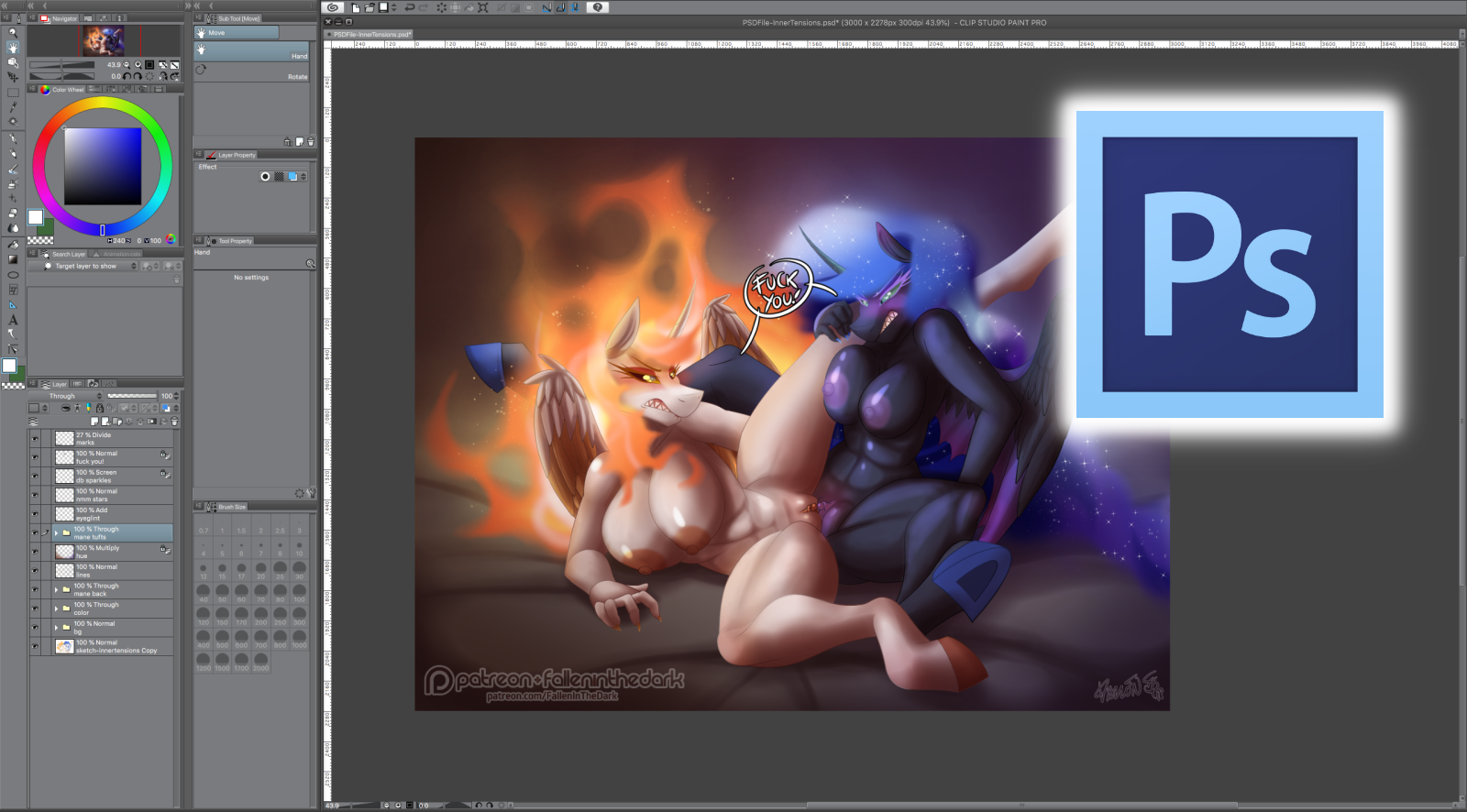This screenshot has height=812, width=1467.
Task: Select the Fill bucket tool
Action: tap(13, 245)
